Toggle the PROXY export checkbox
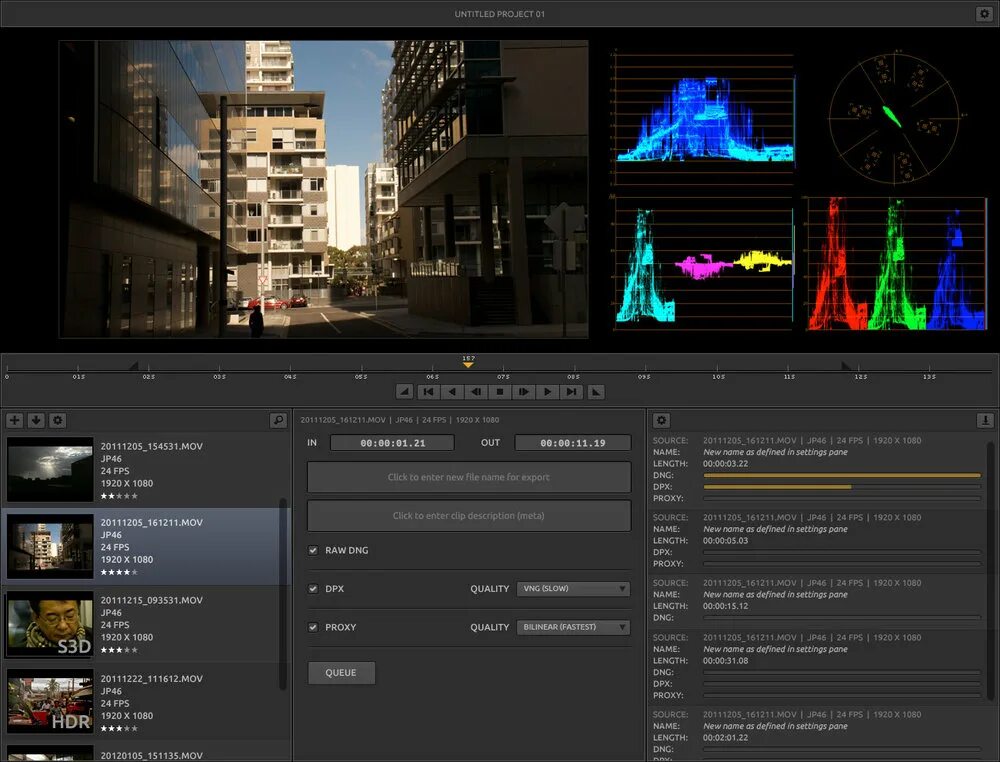 click(x=313, y=627)
